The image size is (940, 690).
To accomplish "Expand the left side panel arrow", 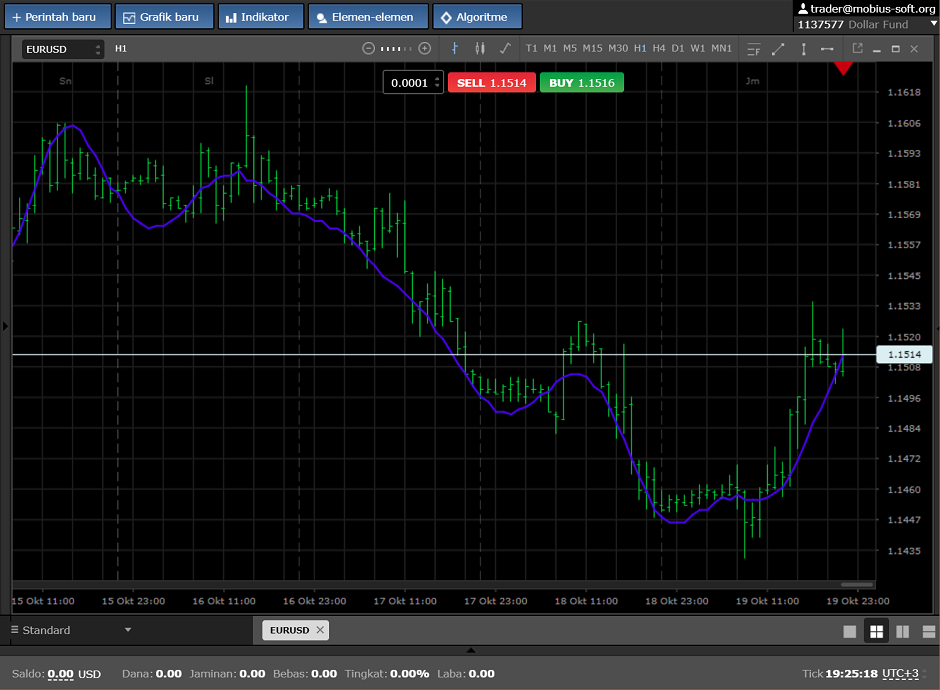I will (x=5, y=327).
